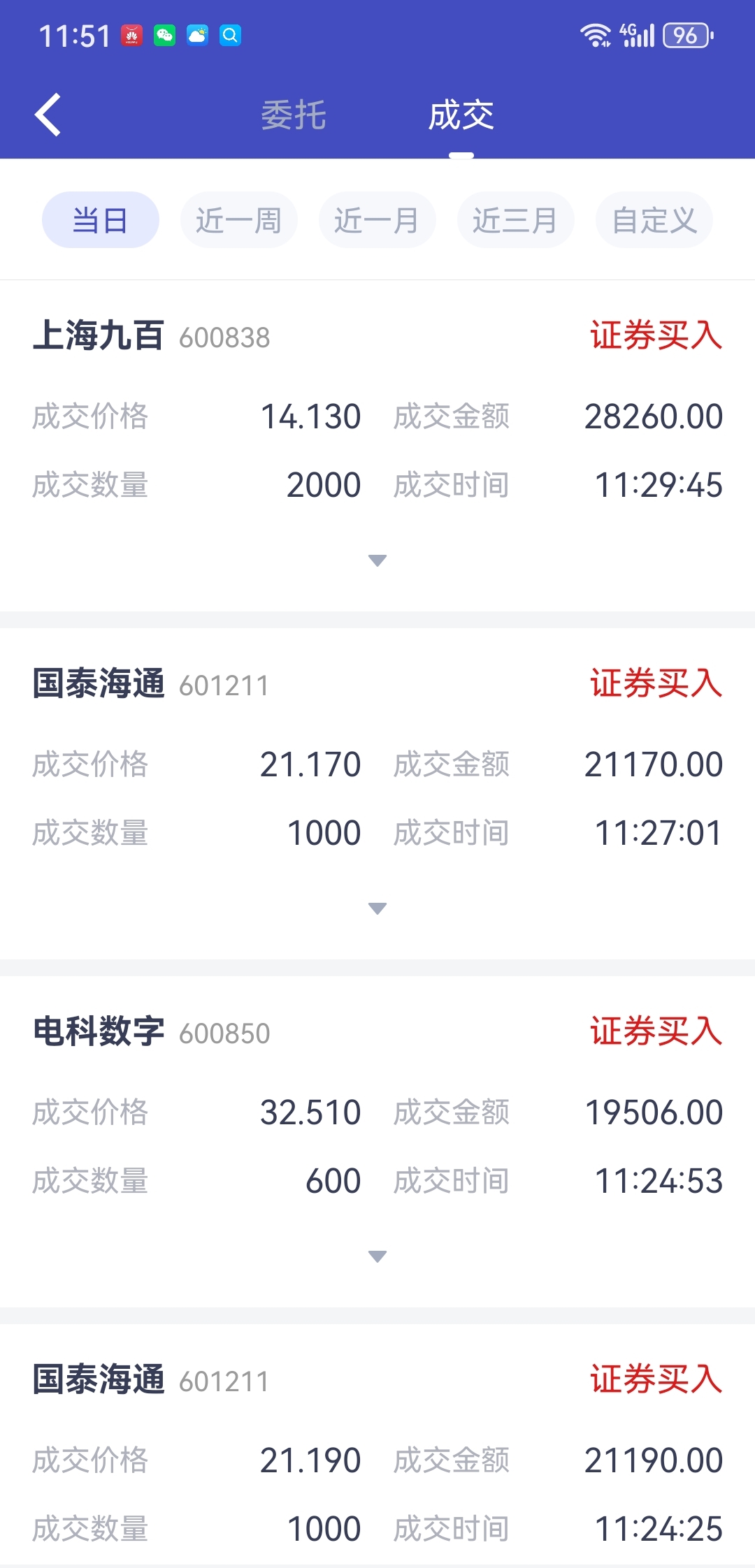
Task: Open the 自定义 custom date filter
Action: pos(654,220)
